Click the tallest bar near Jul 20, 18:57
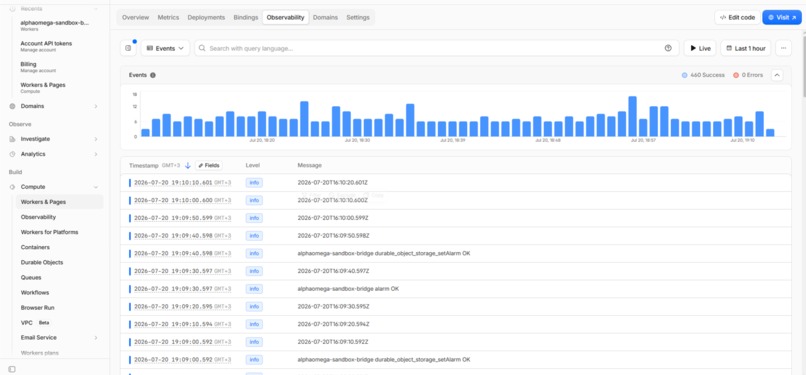Viewport: 806px width, 375px height. 632,116
